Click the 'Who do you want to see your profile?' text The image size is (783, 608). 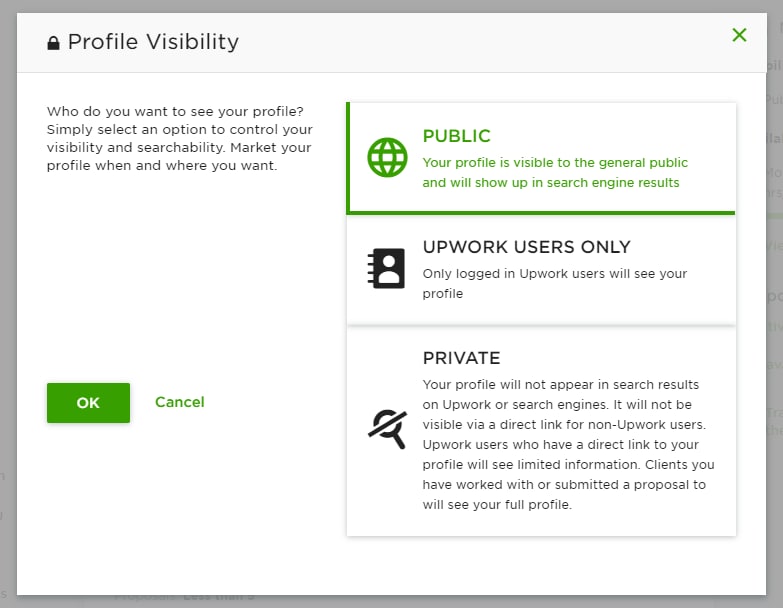coord(175,111)
